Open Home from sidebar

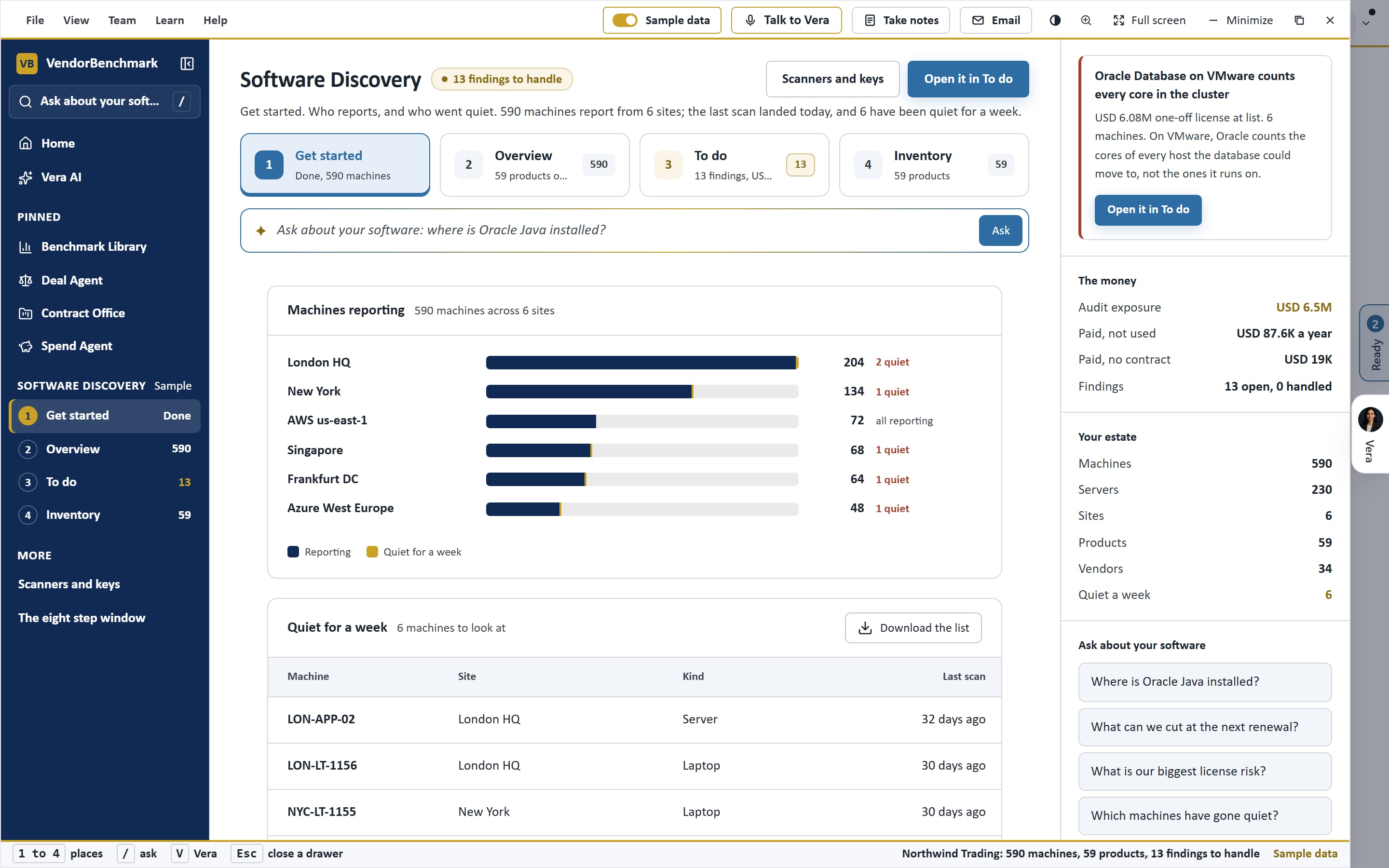coord(105,144)
